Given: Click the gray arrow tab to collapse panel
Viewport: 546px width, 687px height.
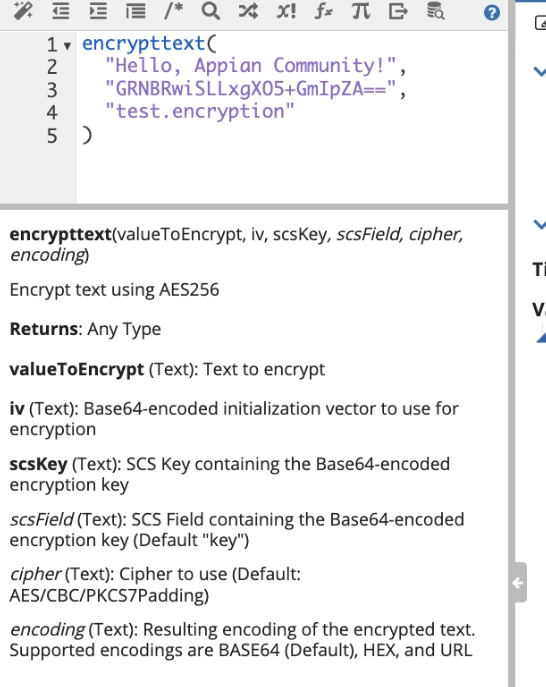Looking at the screenshot, I should [x=519, y=583].
